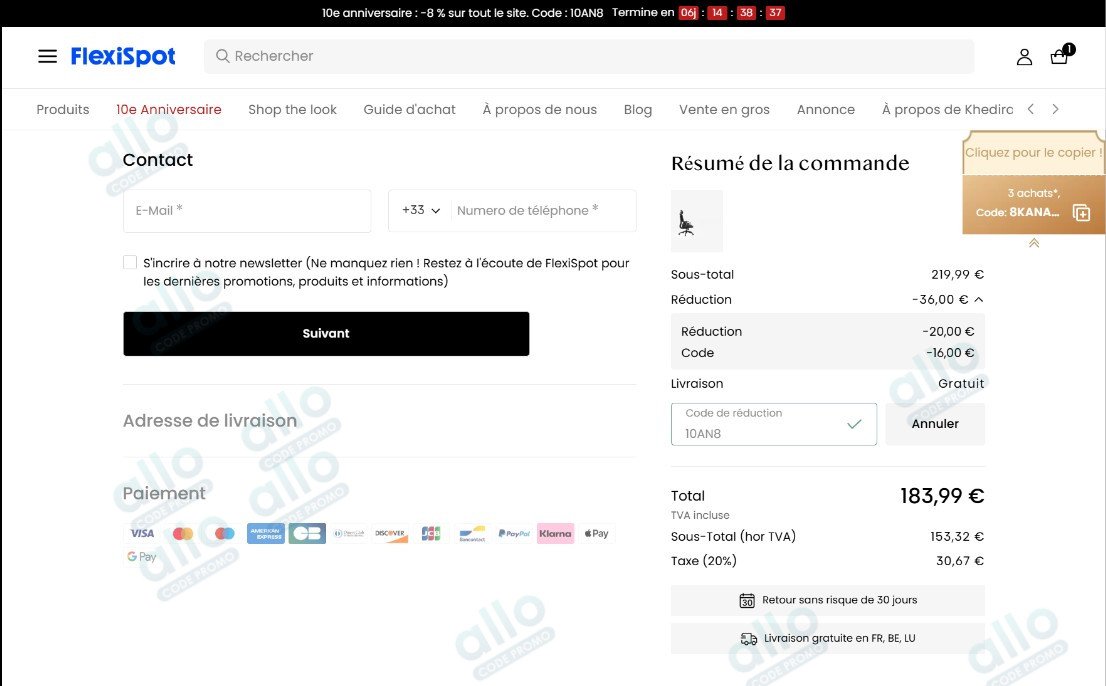Open À propos de Khedira item

[x=947, y=109]
